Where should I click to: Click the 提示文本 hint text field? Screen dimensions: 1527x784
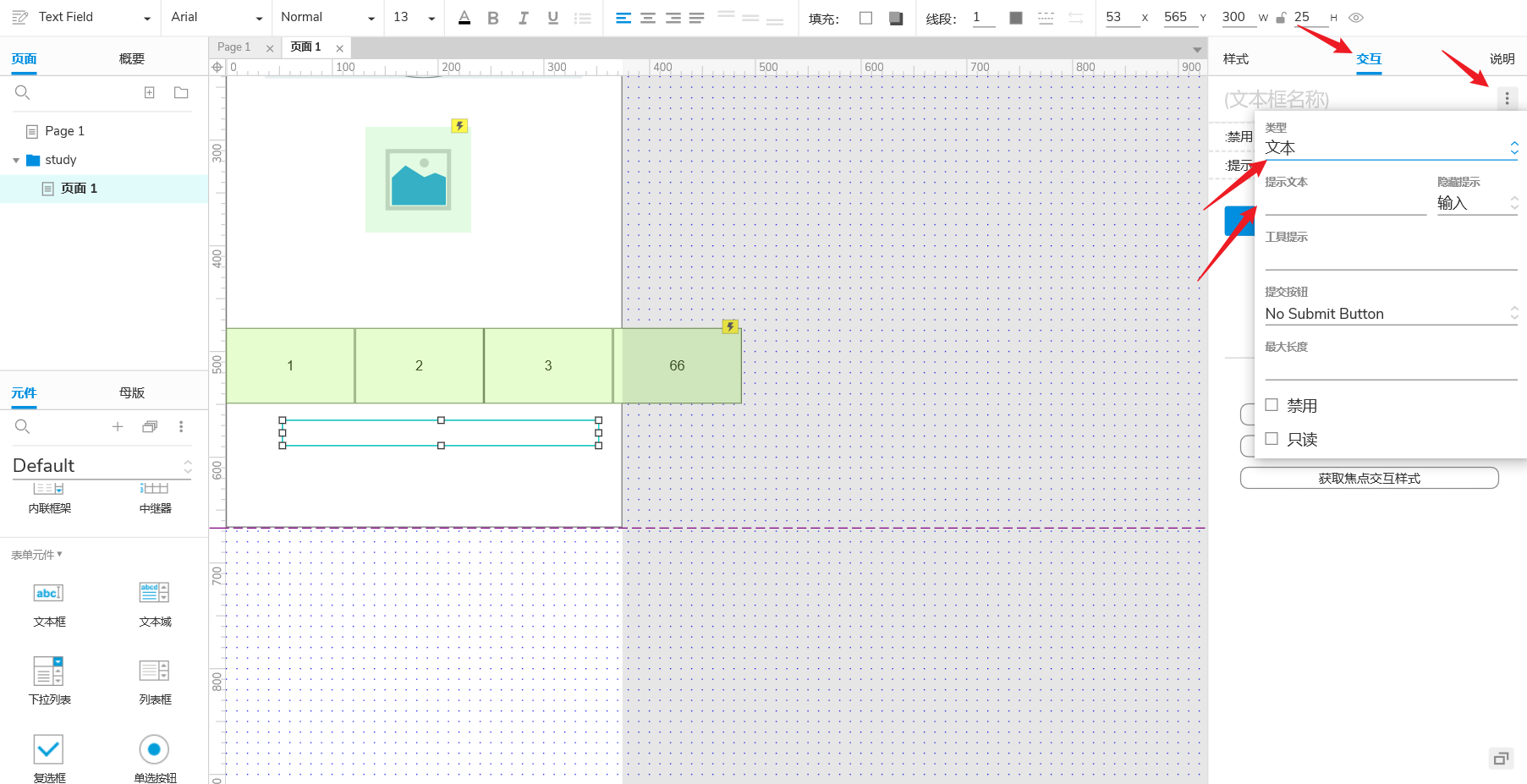point(1345,204)
